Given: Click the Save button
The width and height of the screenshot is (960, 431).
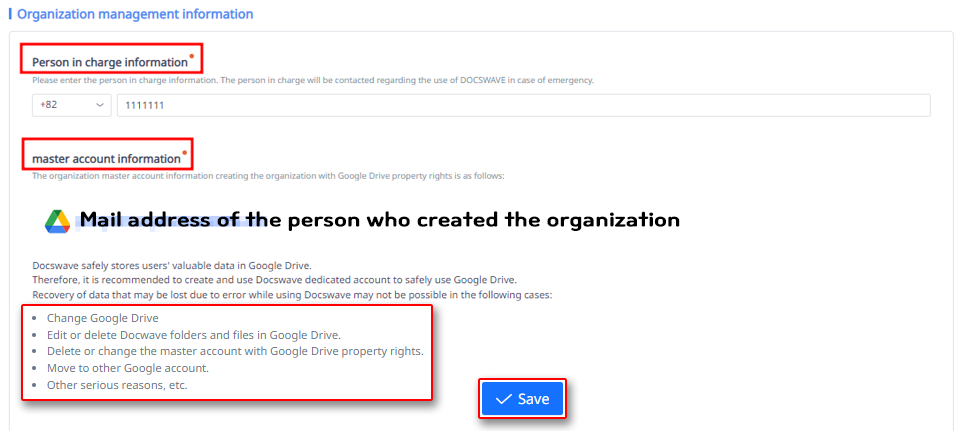Looking at the screenshot, I should (522, 399).
